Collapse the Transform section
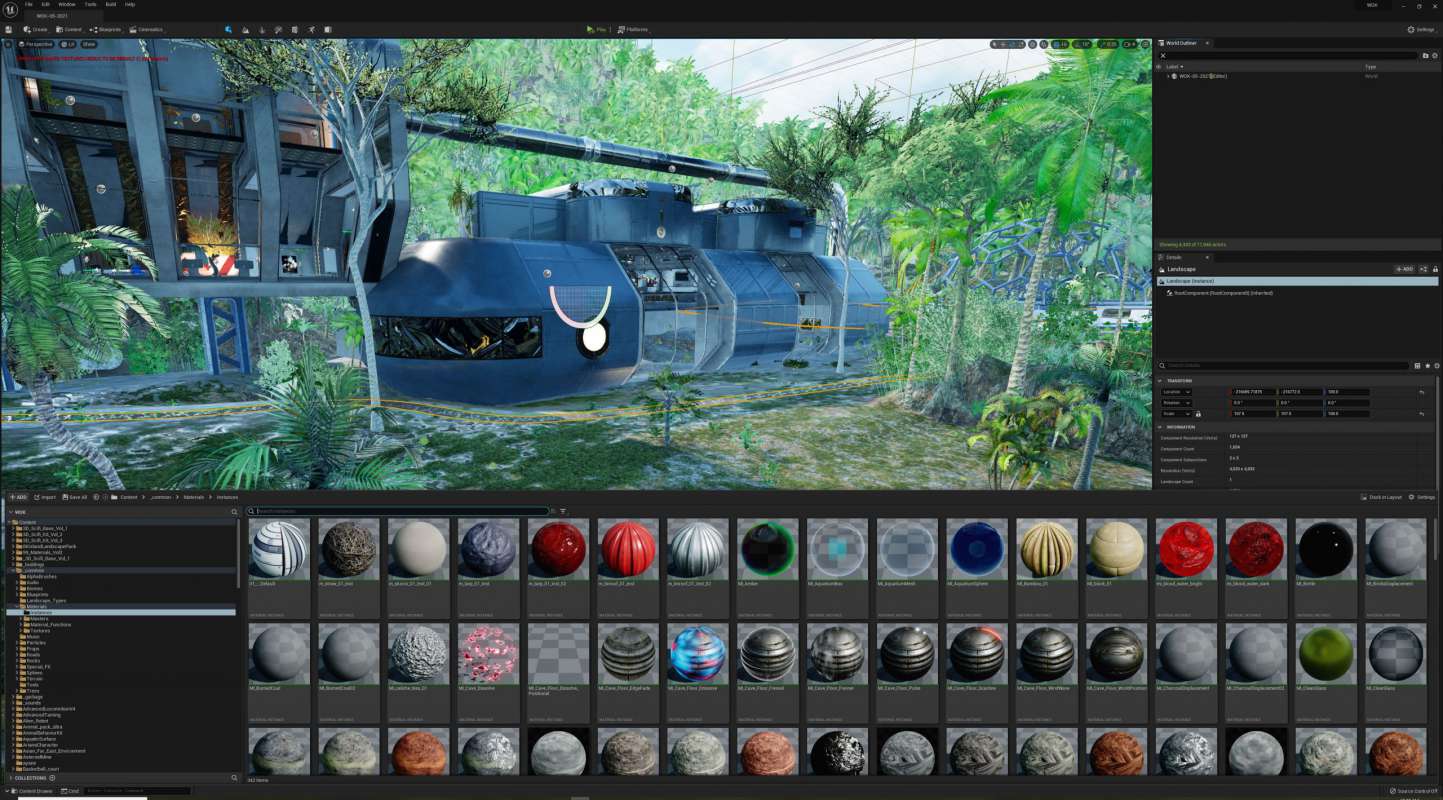This screenshot has height=800, width=1443. (1160, 381)
